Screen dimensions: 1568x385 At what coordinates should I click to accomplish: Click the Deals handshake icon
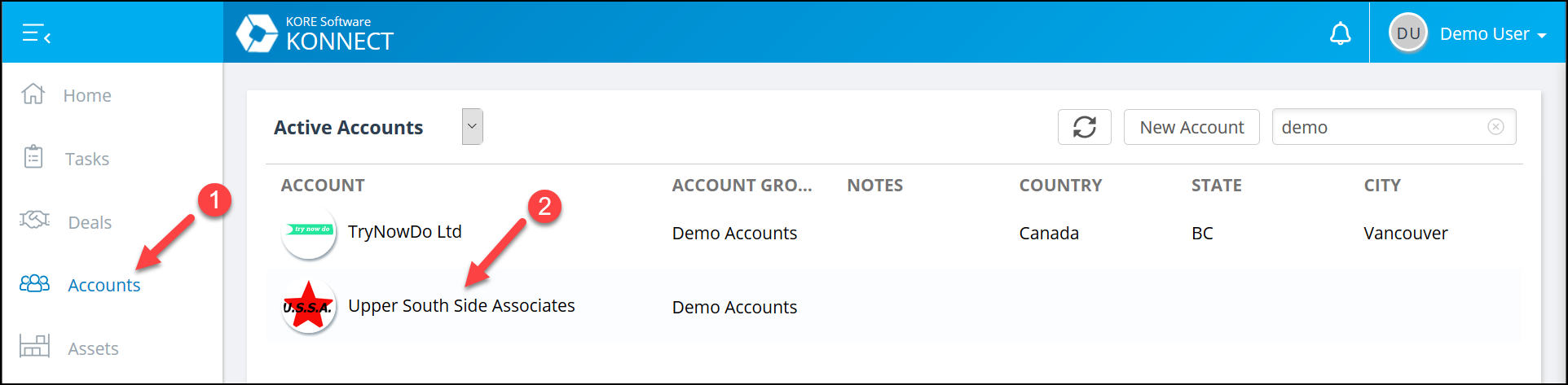(x=34, y=220)
